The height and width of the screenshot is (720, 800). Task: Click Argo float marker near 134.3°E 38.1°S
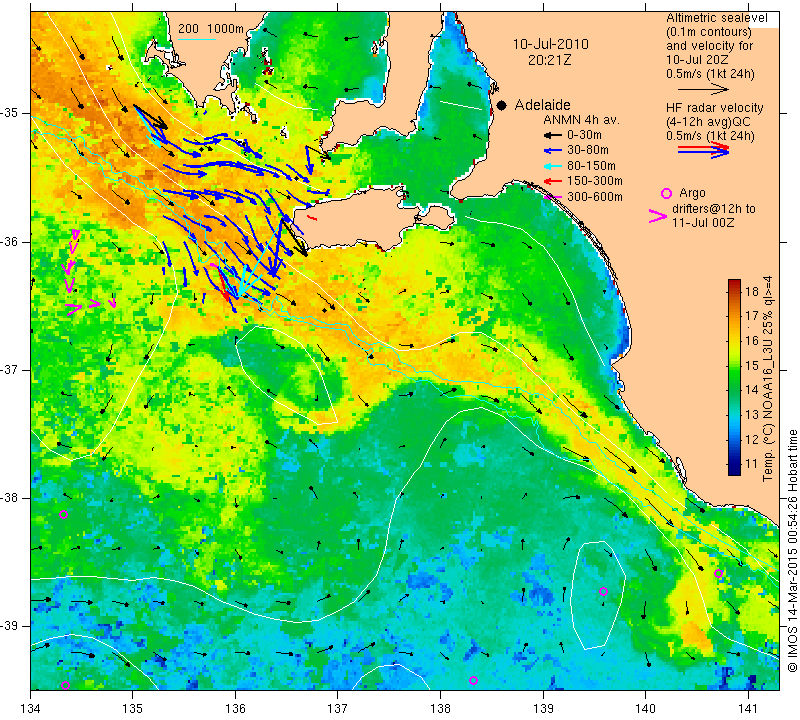point(63,514)
